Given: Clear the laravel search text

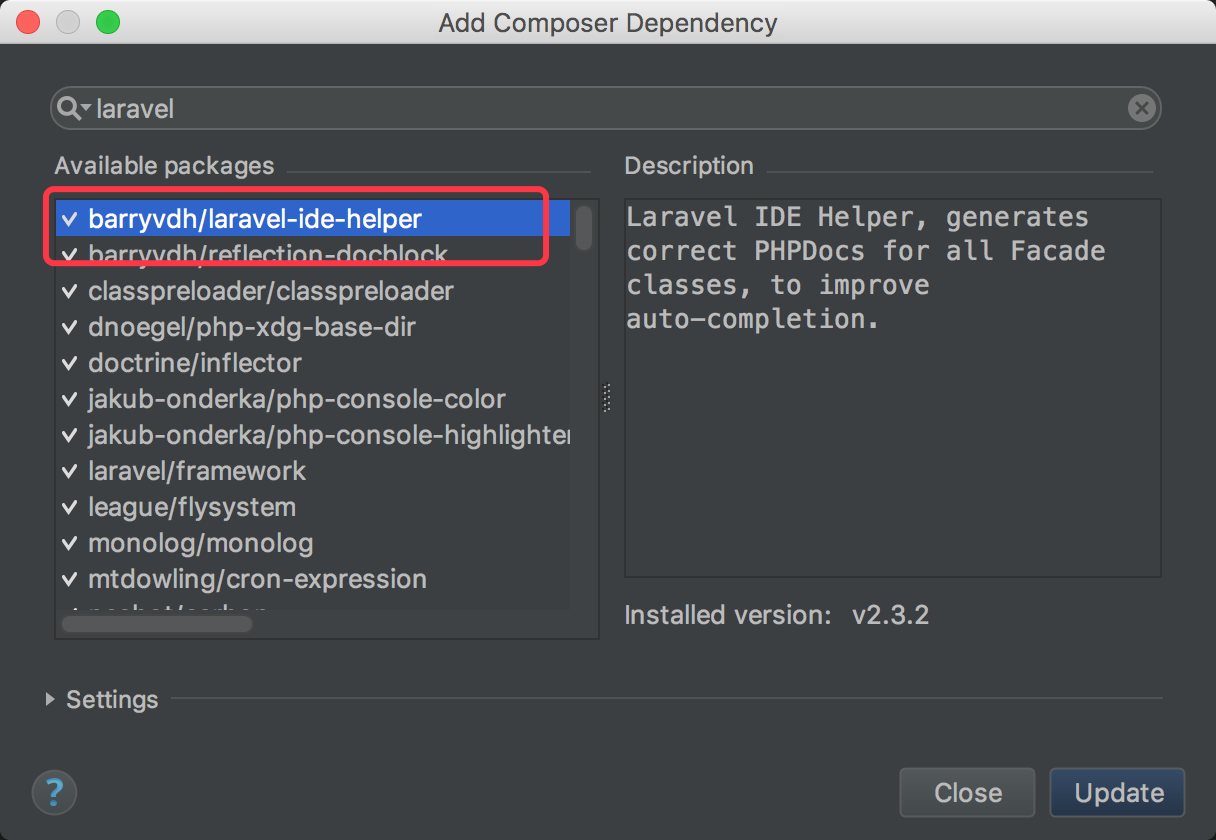Looking at the screenshot, I should [x=1142, y=108].
